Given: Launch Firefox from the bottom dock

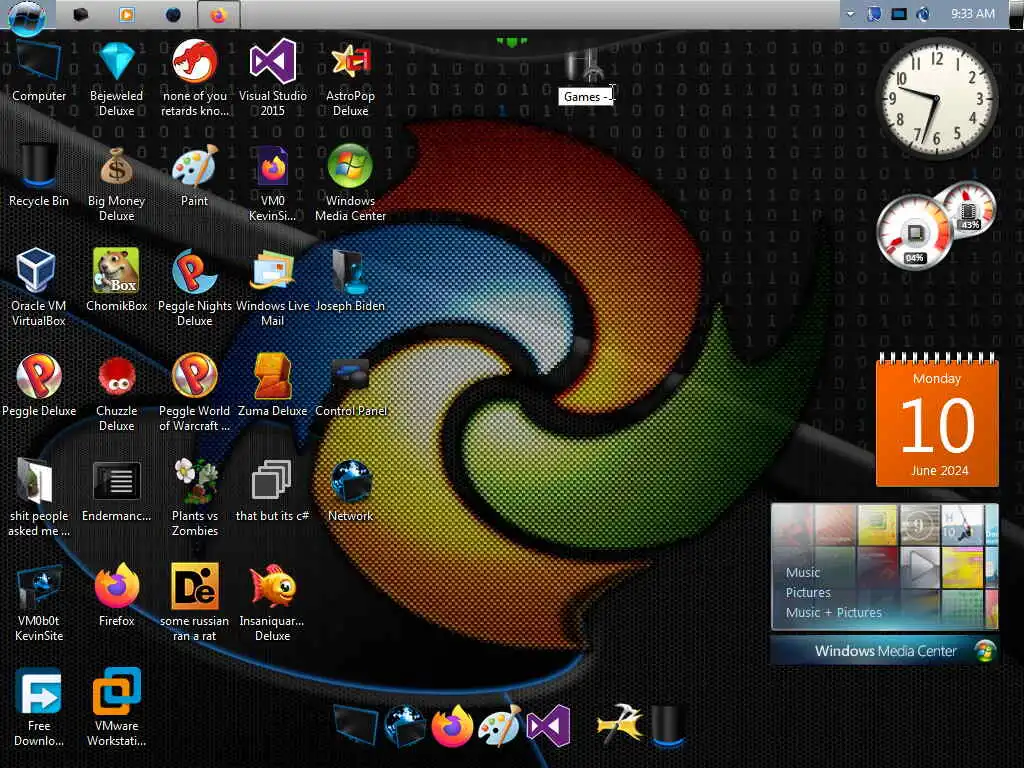Looking at the screenshot, I should pyautogui.click(x=452, y=725).
